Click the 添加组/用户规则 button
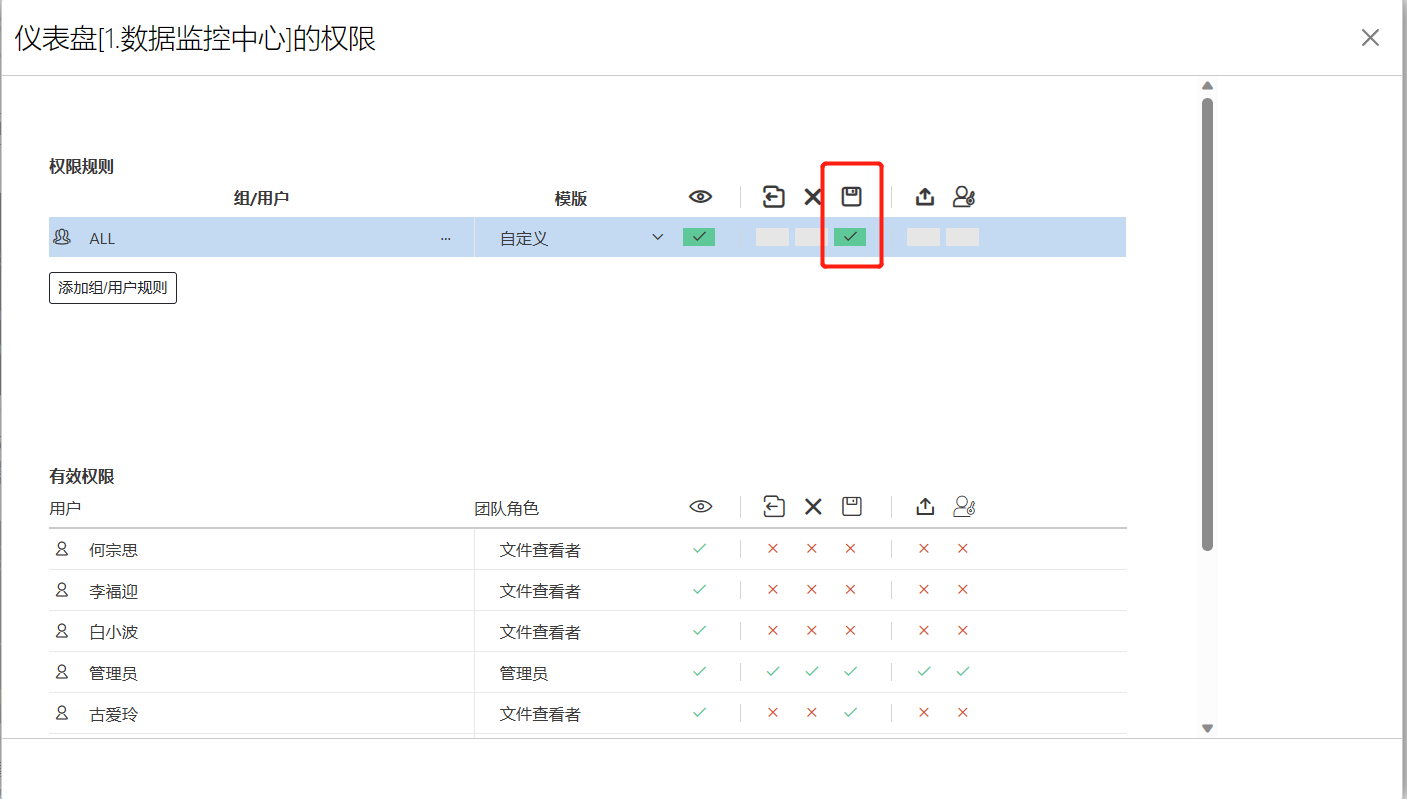 pos(113,288)
